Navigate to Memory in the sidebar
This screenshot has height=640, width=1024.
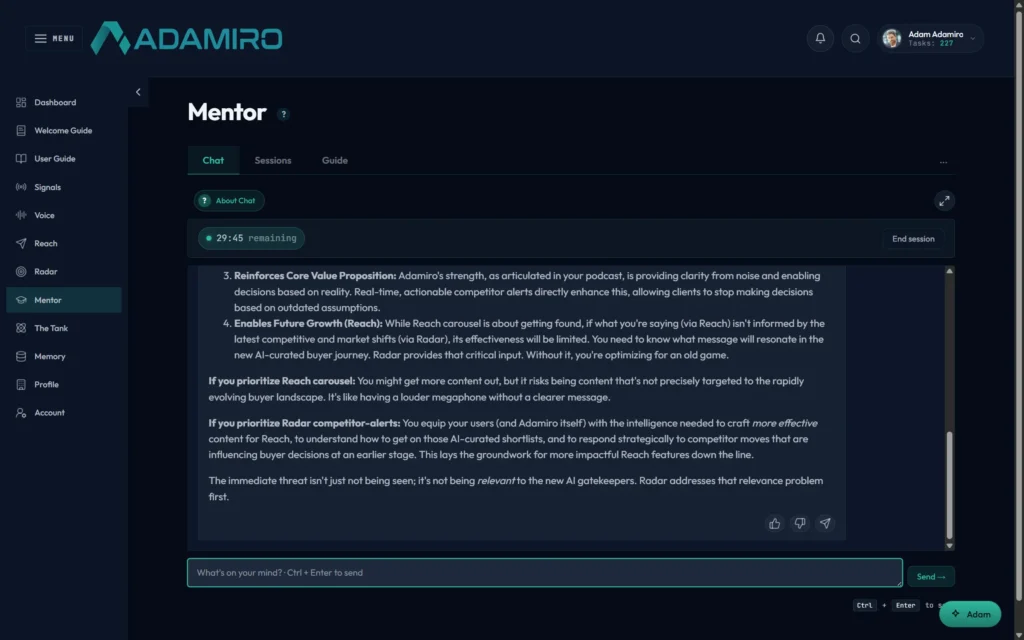point(64,357)
